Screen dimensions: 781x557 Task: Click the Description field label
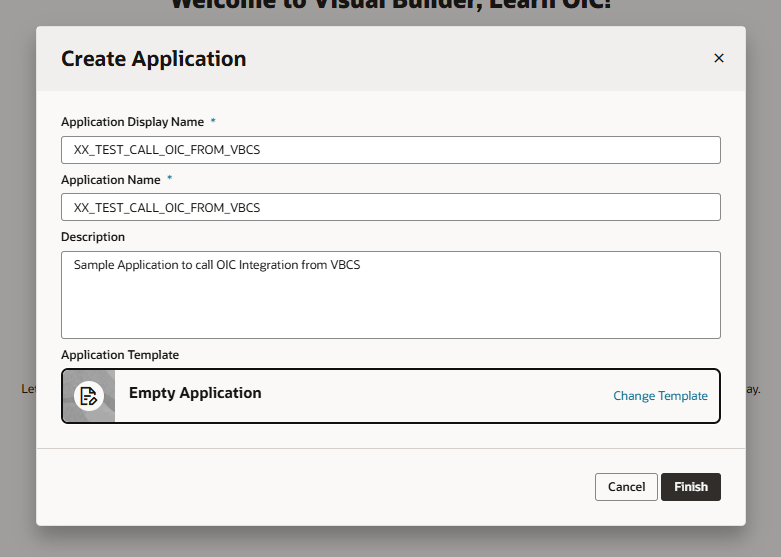[93, 237]
